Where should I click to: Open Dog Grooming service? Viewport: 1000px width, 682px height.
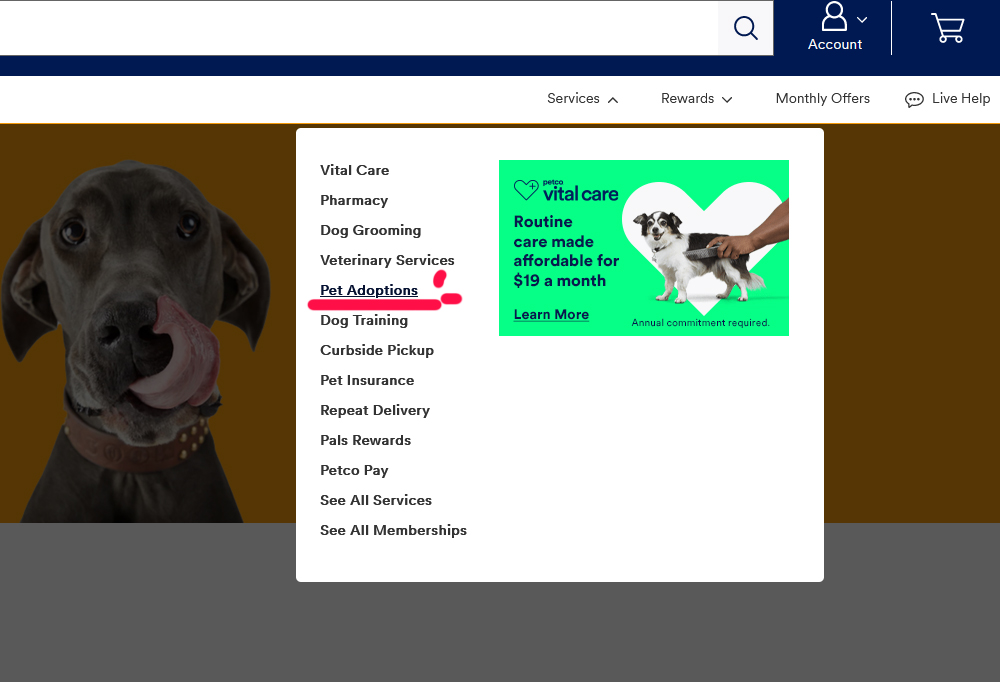(371, 230)
